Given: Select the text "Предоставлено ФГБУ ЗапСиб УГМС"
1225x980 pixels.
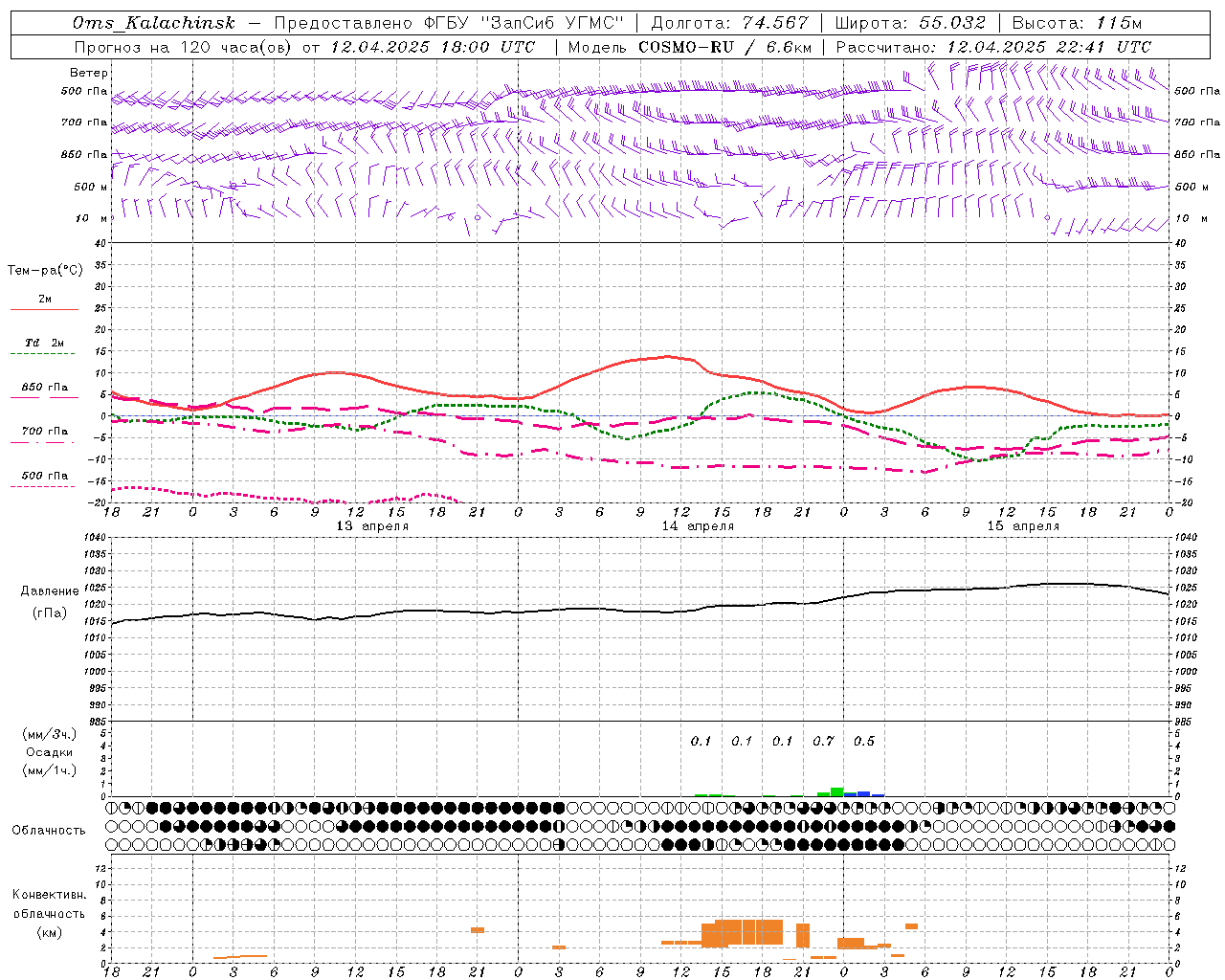Looking at the screenshot, I should click(448, 23).
